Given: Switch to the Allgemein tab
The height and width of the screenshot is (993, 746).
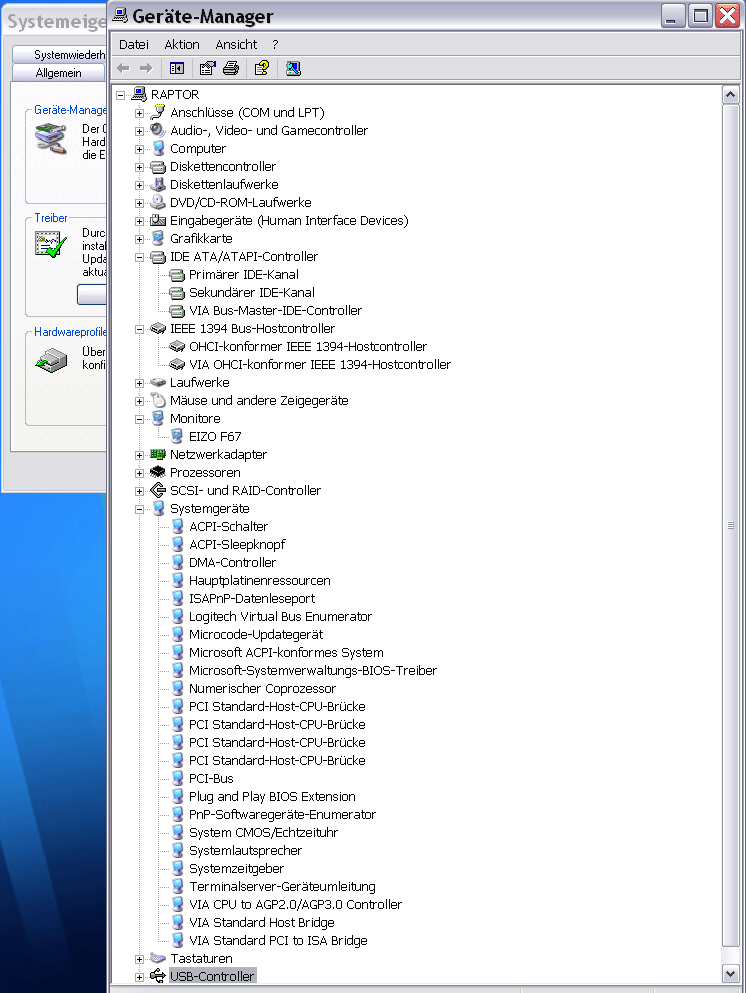Looking at the screenshot, I should tap(58, 73).
